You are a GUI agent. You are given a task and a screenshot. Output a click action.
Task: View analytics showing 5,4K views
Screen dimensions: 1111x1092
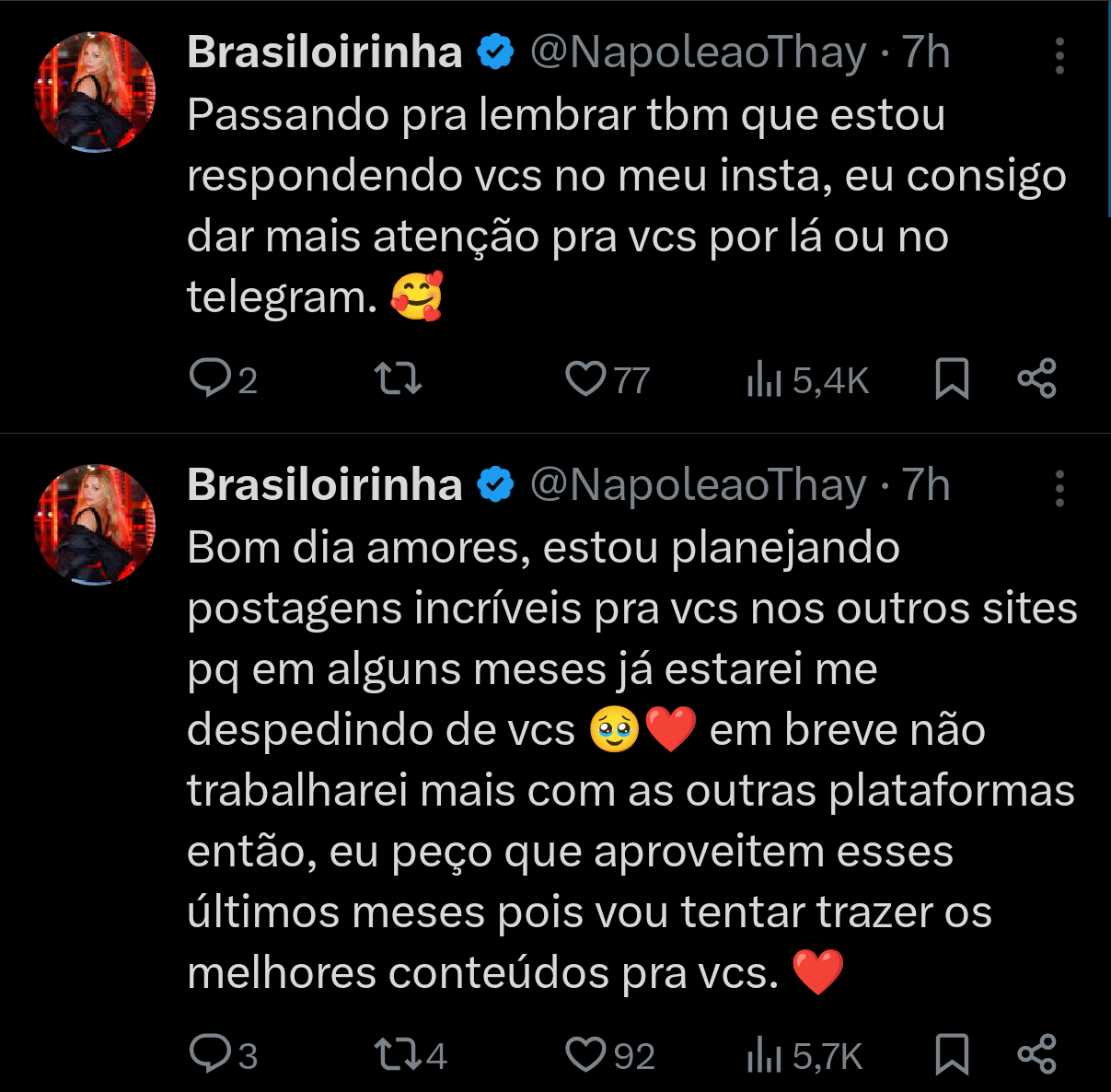click(764, 378)
